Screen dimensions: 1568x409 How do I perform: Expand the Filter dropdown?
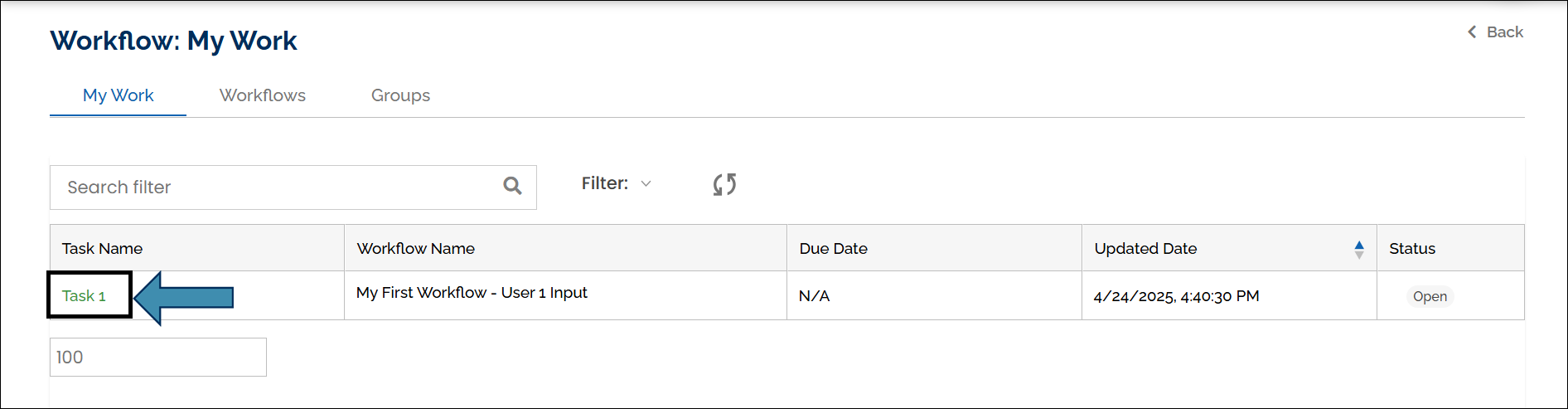pyautogui.click(x=617, y=183)
